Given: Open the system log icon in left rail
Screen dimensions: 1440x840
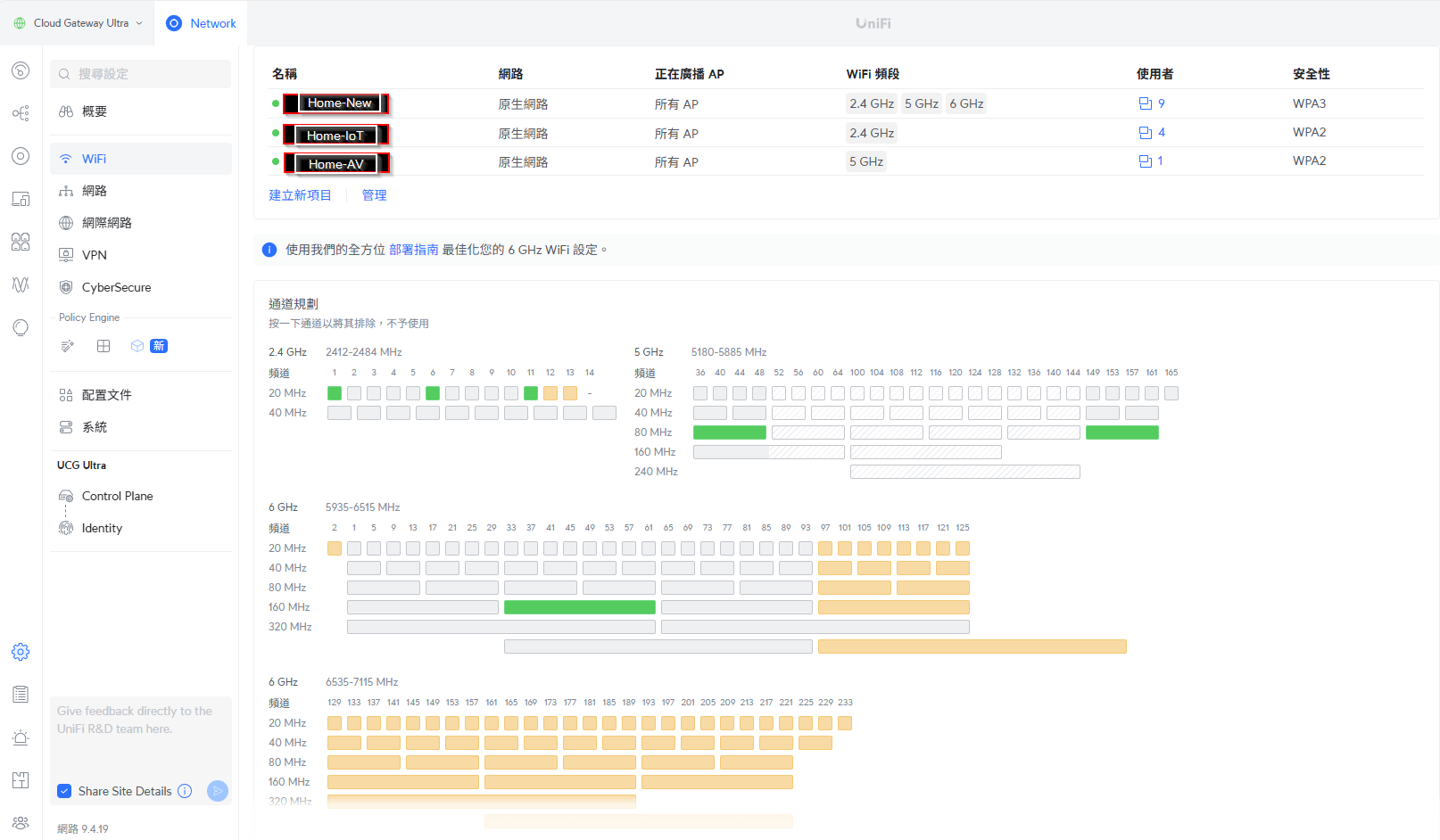Looking at the screenshot, I should [x=21, y=695].
